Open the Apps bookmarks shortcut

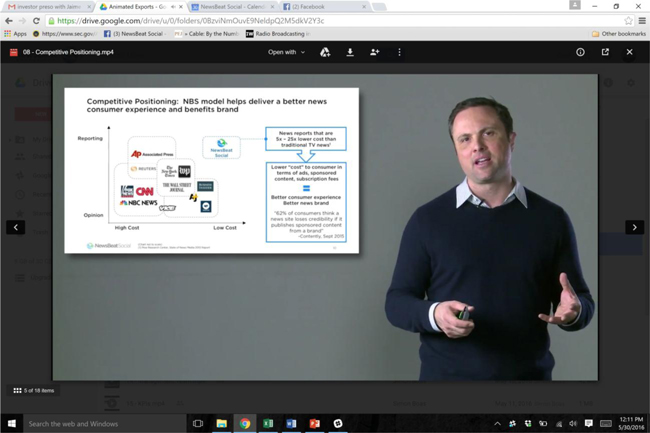click(14, 33)
